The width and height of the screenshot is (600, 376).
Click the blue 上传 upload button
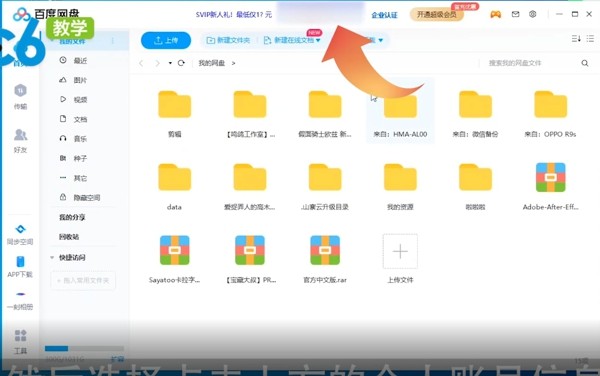(x=166, y=40)
